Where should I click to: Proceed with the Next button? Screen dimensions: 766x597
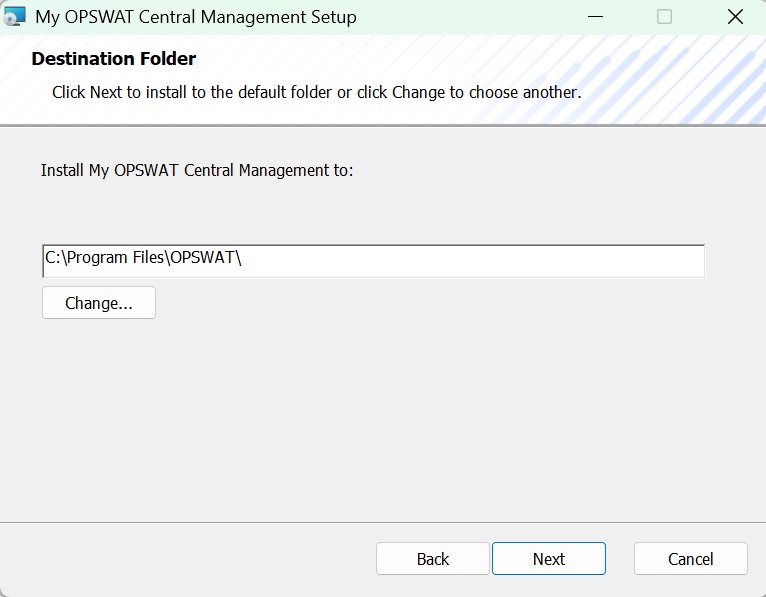[x=549, y=558]
